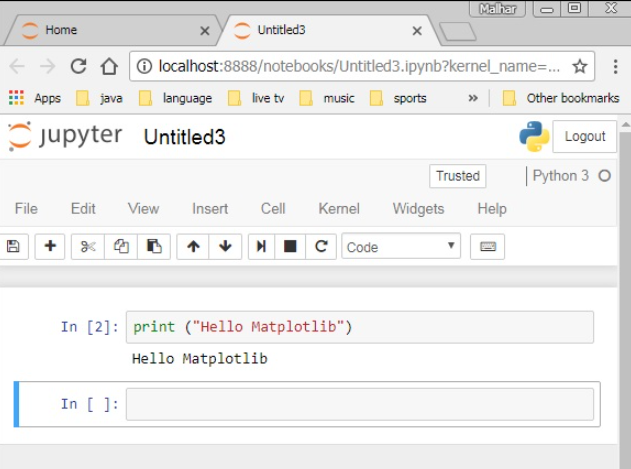Restart the kernel with the circular arrow icon

(x=321, y=246)
